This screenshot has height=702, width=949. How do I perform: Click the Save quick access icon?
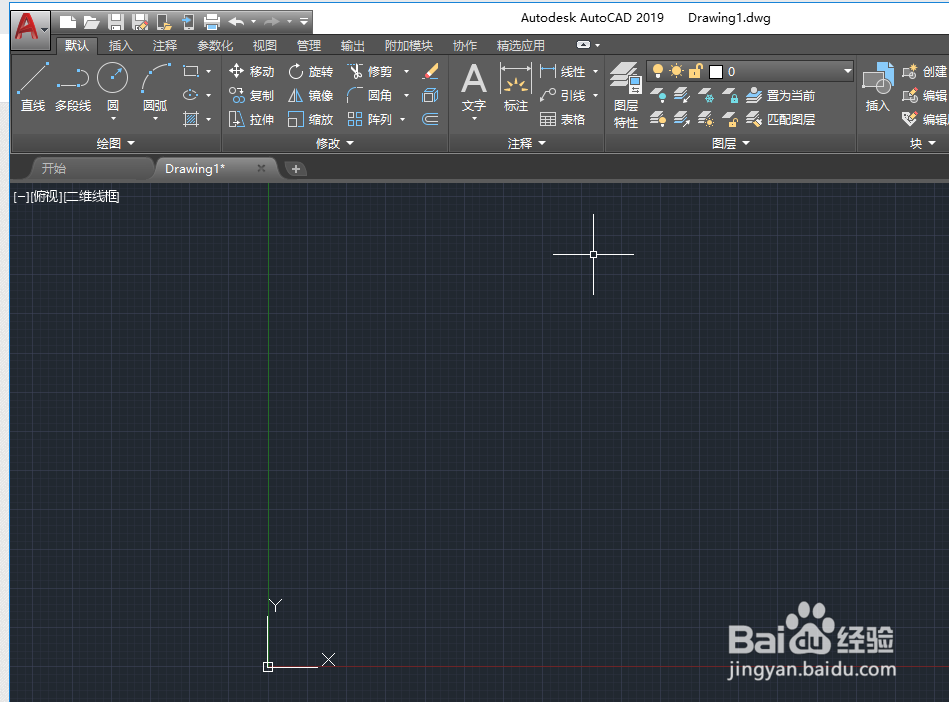click(116, 23)
